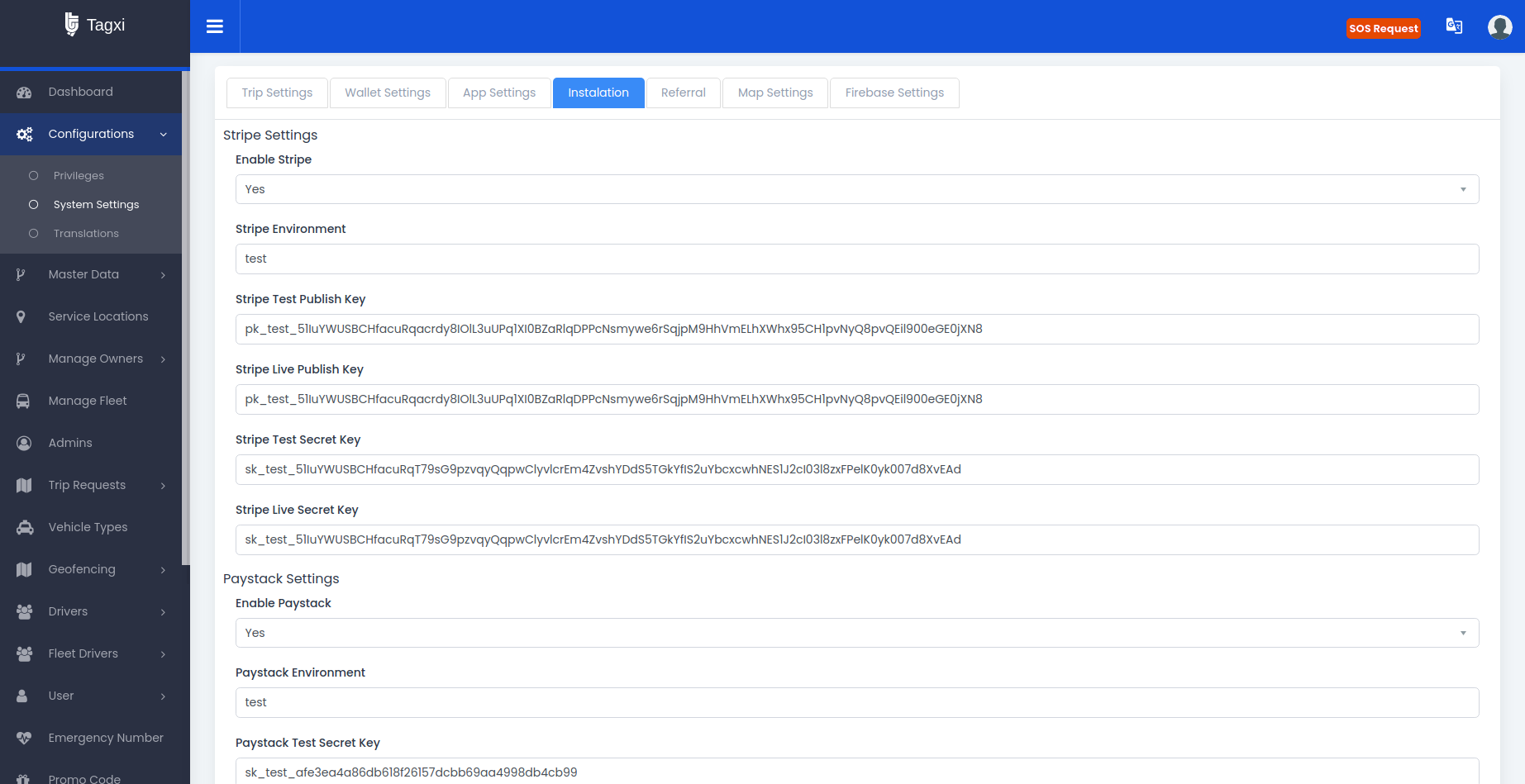Click the Tagxi logo icon
The image size is (1525, 784).
point(72,25)
